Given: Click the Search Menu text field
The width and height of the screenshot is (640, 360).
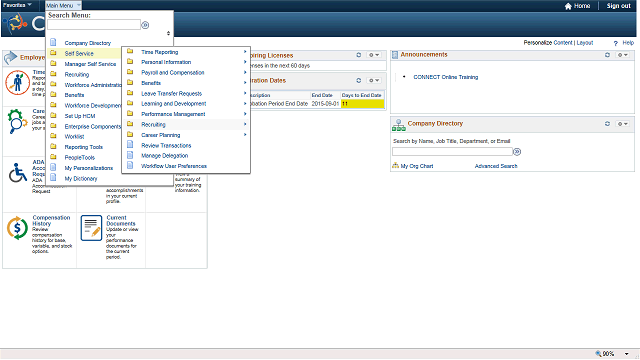Looking at the screenshot, I should 94,25.
